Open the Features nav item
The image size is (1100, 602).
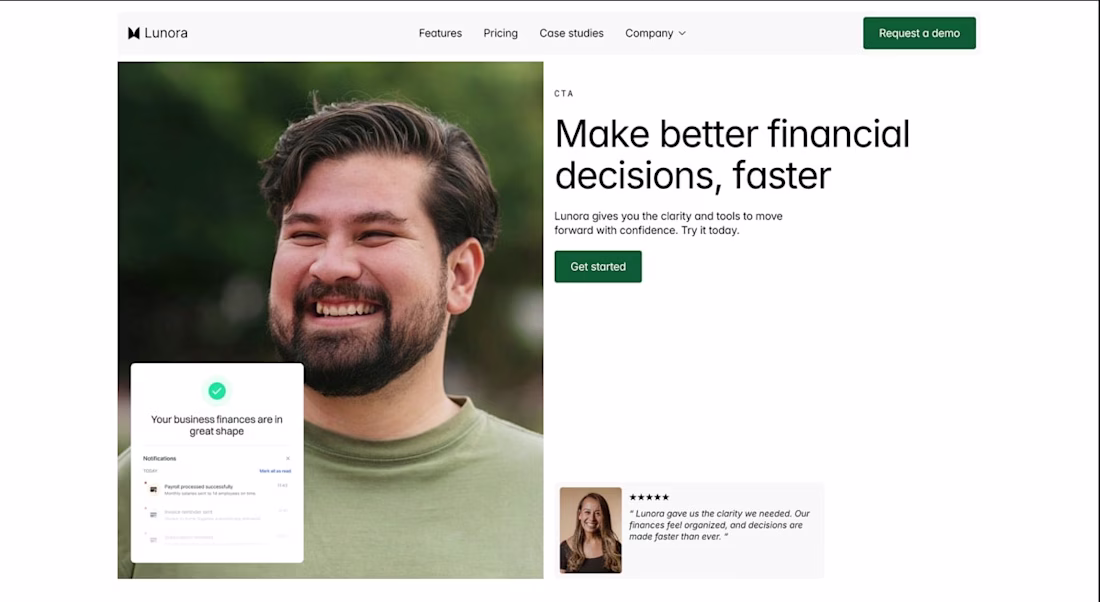[440, 34]
